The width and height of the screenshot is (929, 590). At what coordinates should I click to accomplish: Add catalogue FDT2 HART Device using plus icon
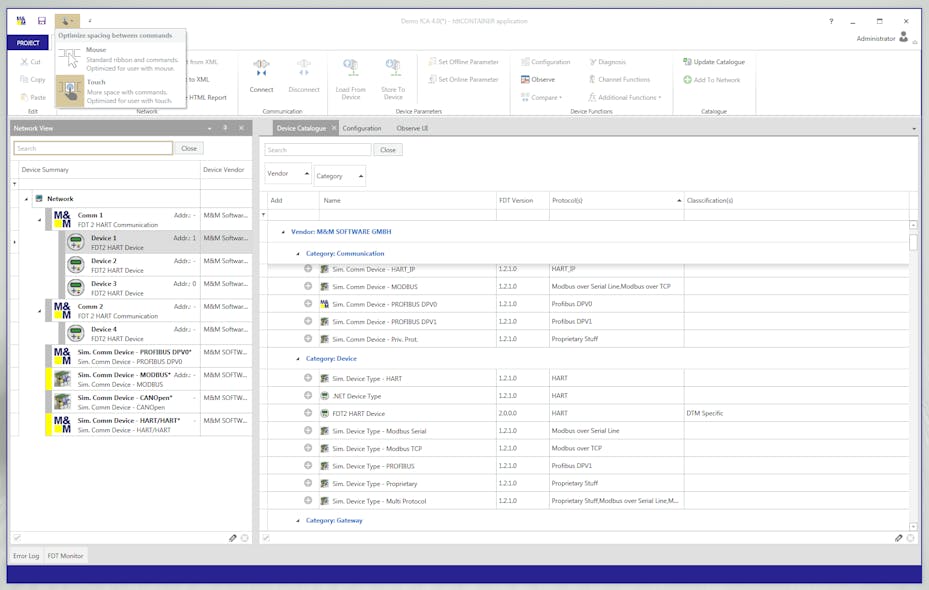[308, 413]
